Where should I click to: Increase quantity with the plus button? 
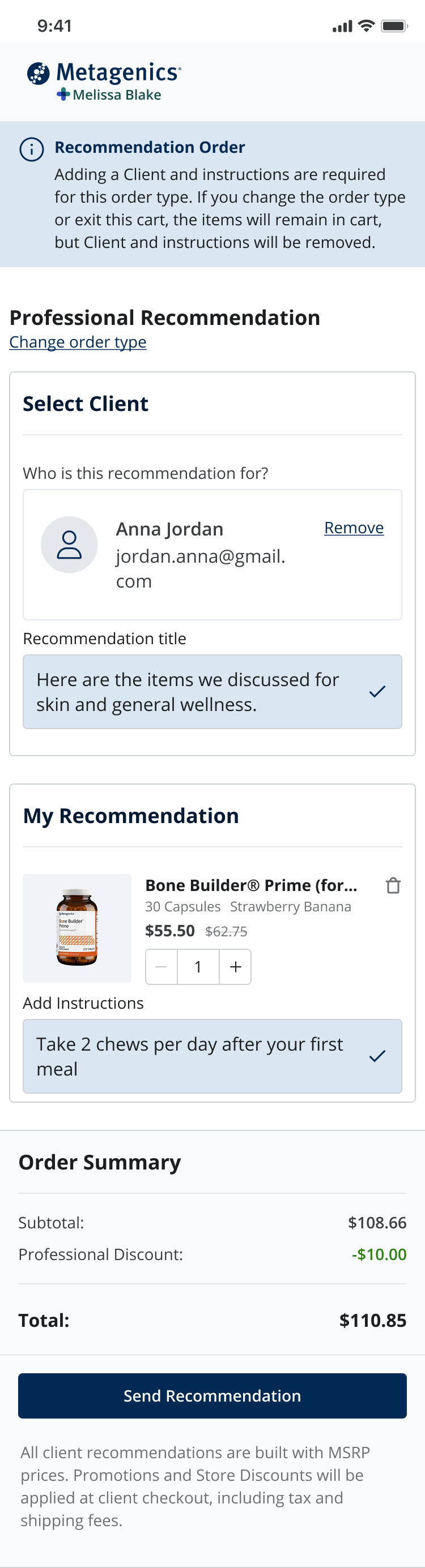235,967
